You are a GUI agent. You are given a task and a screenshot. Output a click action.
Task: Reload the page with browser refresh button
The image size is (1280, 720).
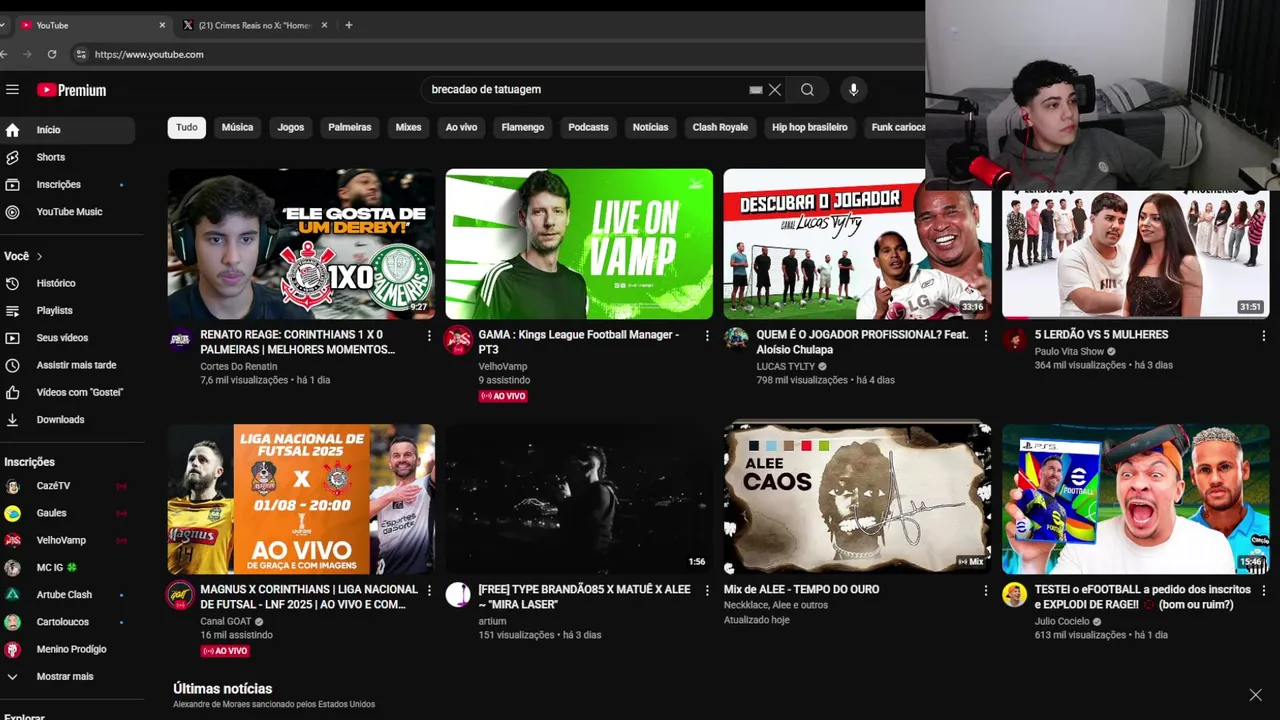click(x=52, y=54)
